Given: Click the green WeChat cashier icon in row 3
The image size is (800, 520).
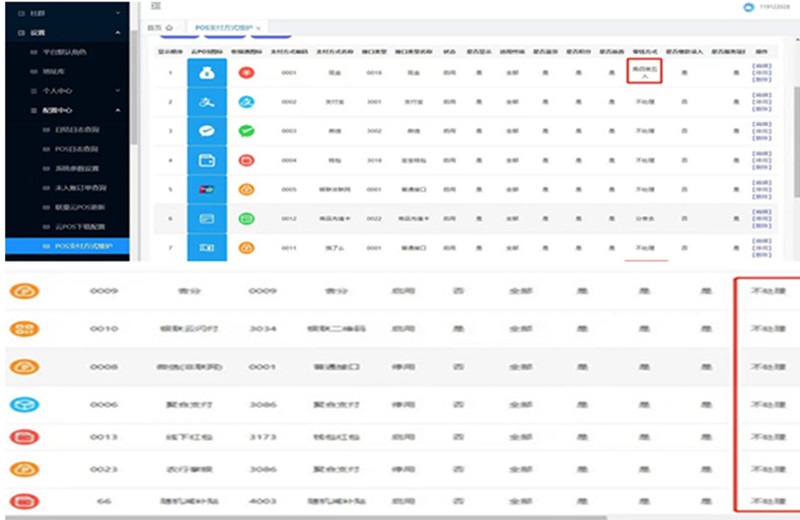Looking at the screenshot, I should coord(208,131).
